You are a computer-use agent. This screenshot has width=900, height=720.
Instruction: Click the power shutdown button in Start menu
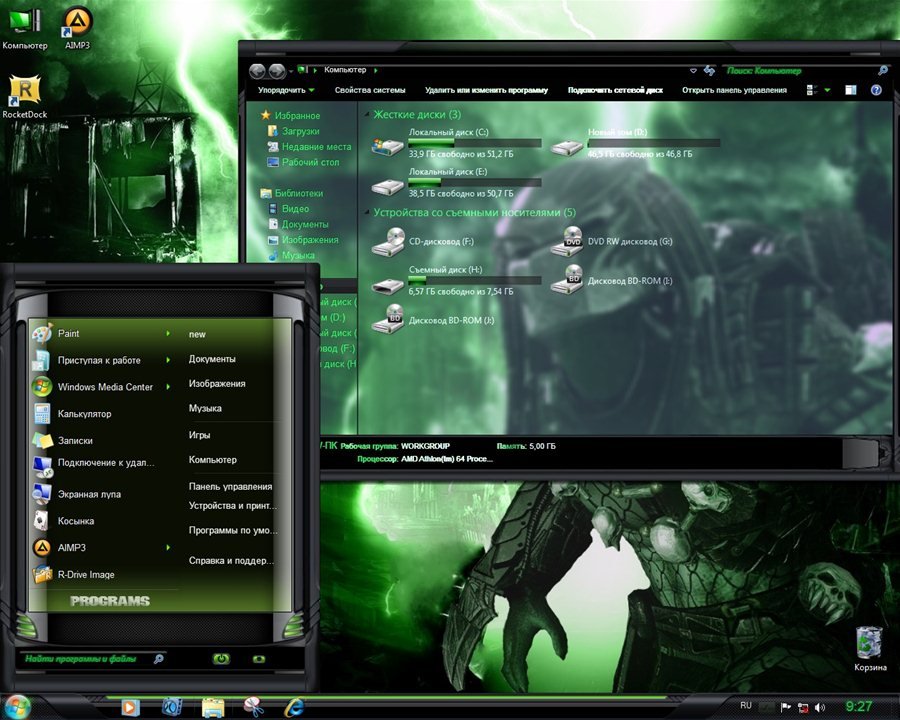click(221, 659)
